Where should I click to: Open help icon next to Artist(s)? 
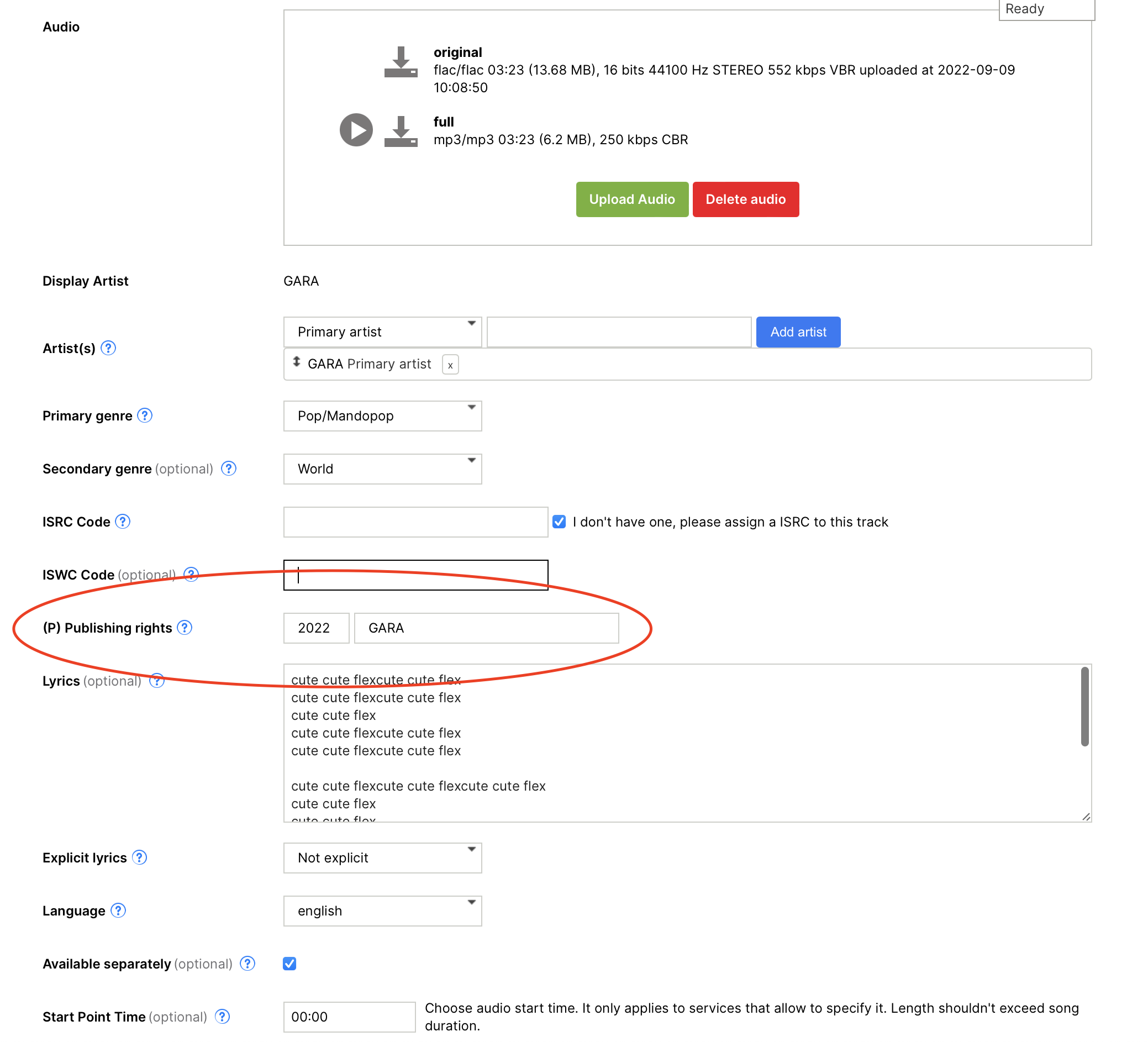pyautogui.click(x=108, y=348)
